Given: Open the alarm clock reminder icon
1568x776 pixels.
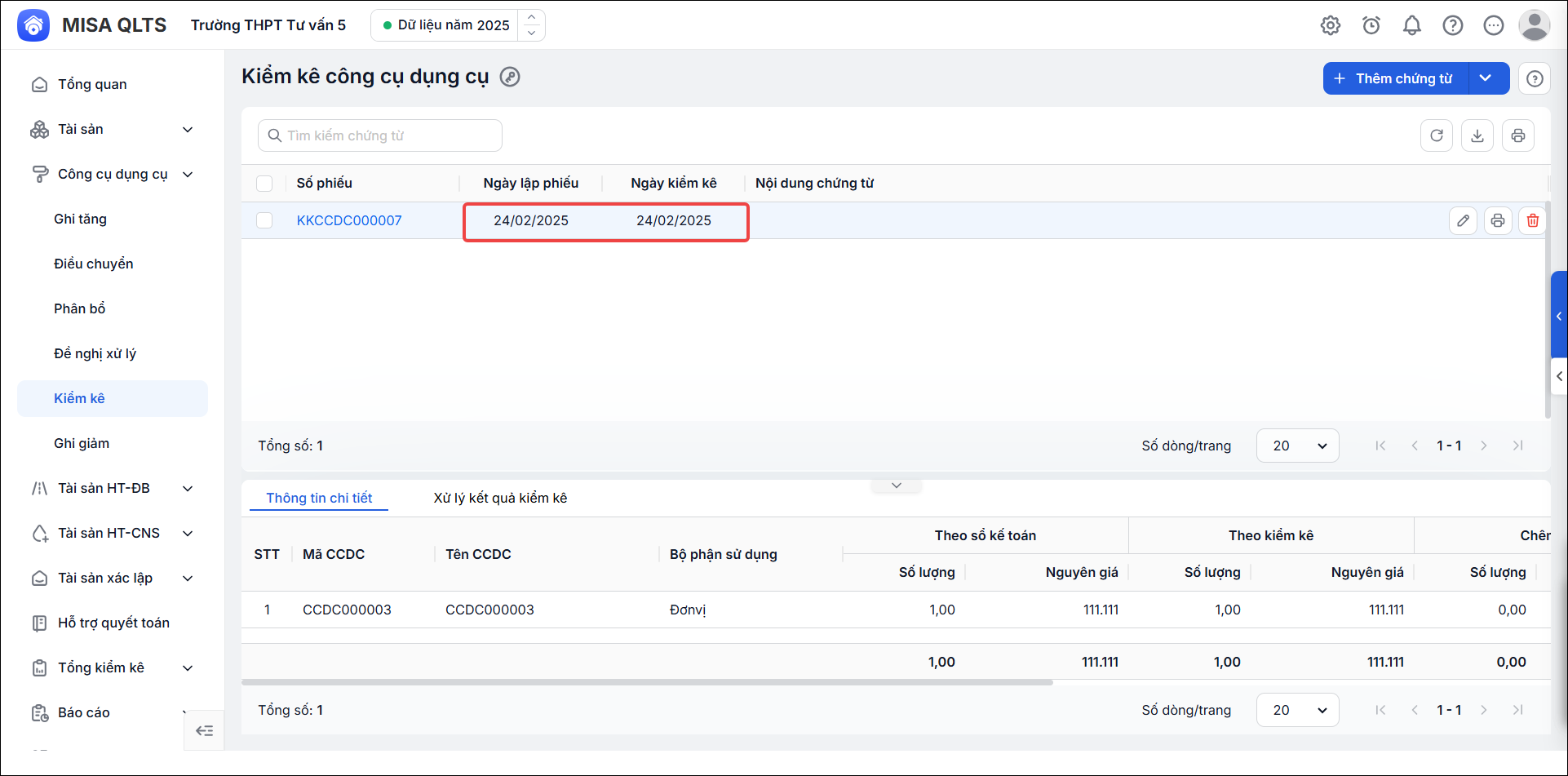Looking at the screenshot, I should [1371, 25].
